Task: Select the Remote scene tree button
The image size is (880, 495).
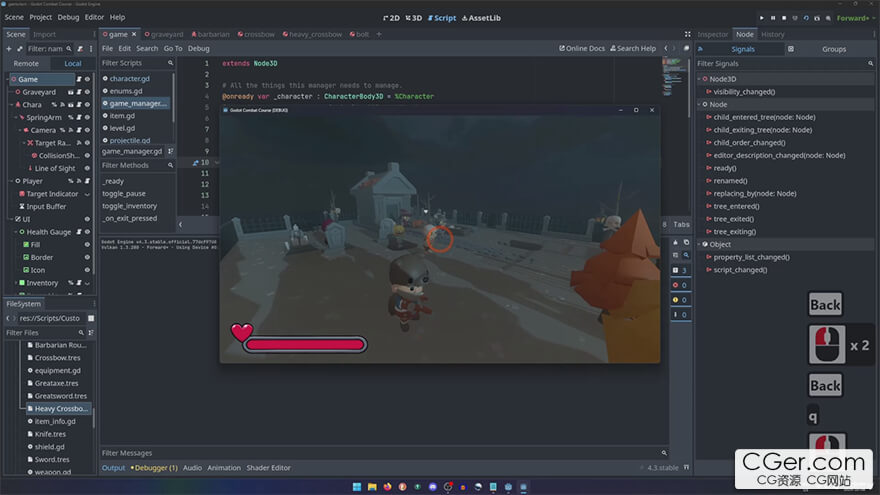Action: 26,63
